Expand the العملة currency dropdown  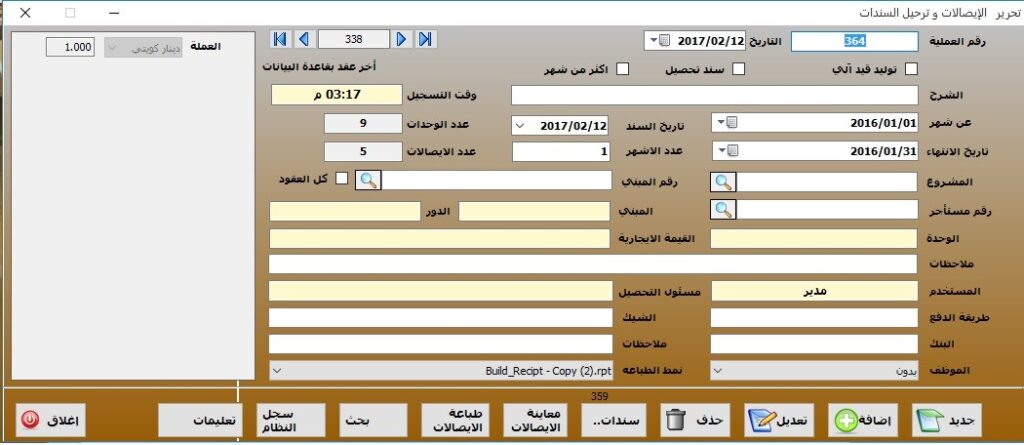coord(112,48)
